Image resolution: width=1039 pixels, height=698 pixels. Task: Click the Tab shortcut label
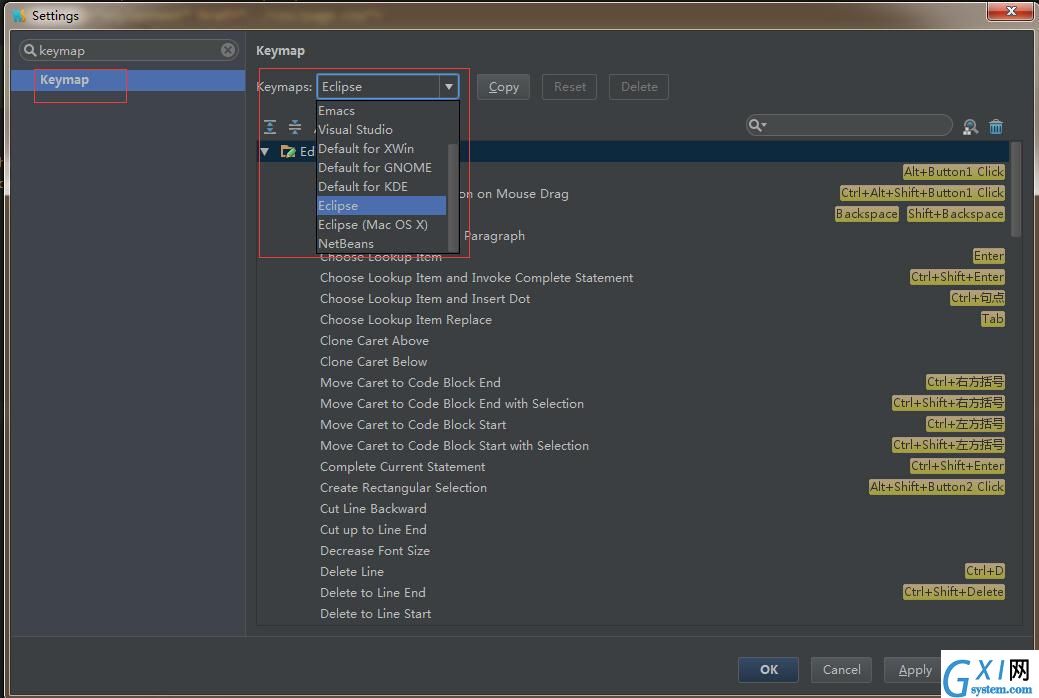point(992,319)
